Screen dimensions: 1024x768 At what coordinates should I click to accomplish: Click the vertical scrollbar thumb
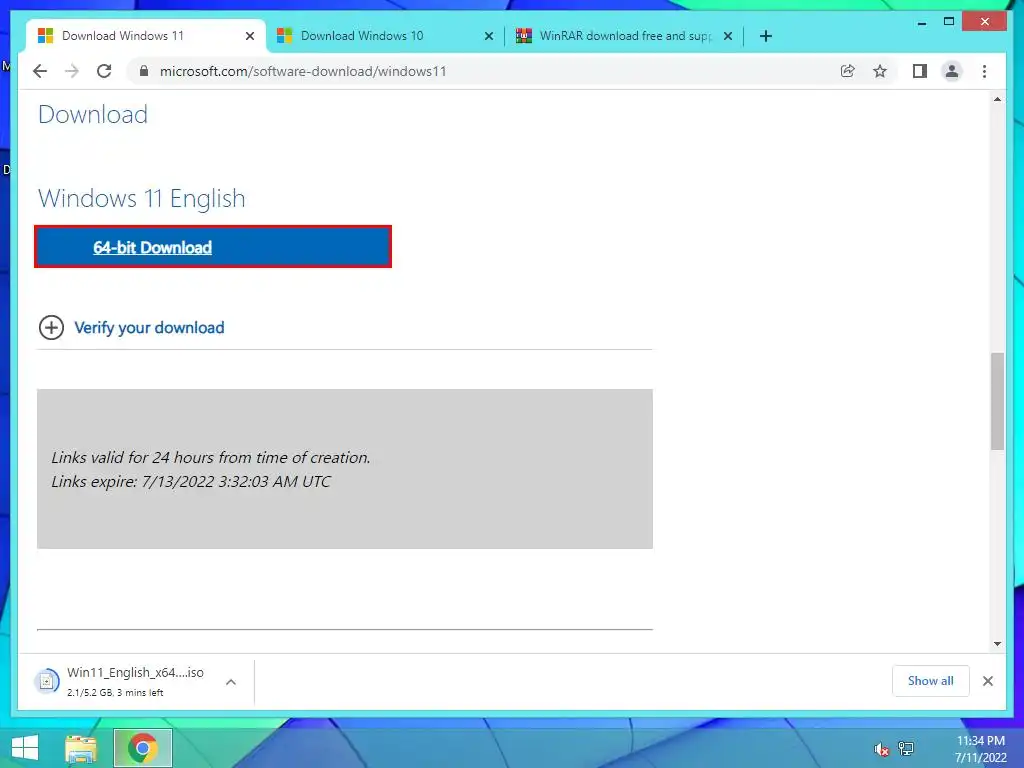997,401
